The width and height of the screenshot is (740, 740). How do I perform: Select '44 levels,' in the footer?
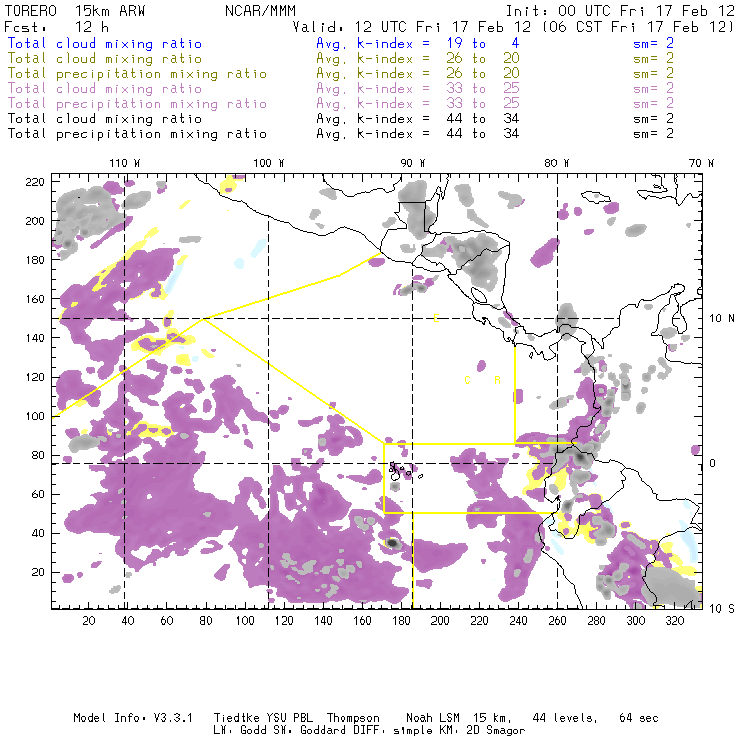564,718
